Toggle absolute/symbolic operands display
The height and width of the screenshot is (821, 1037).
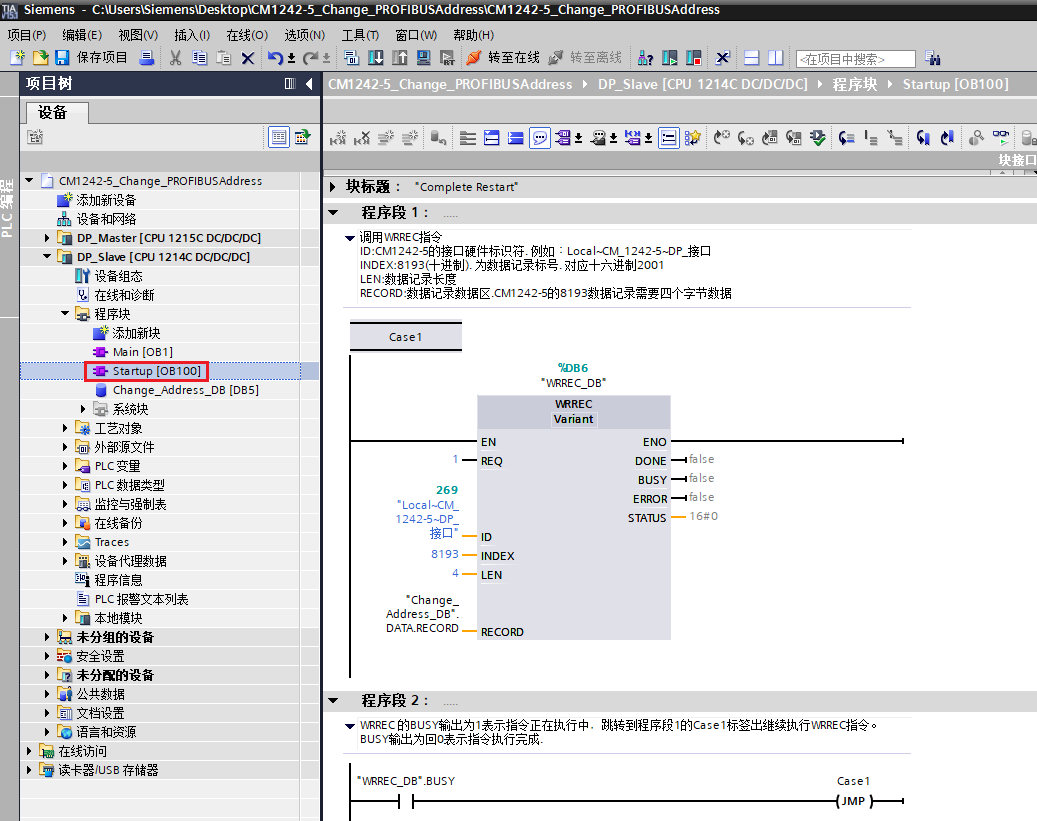[x=563, y=138]
